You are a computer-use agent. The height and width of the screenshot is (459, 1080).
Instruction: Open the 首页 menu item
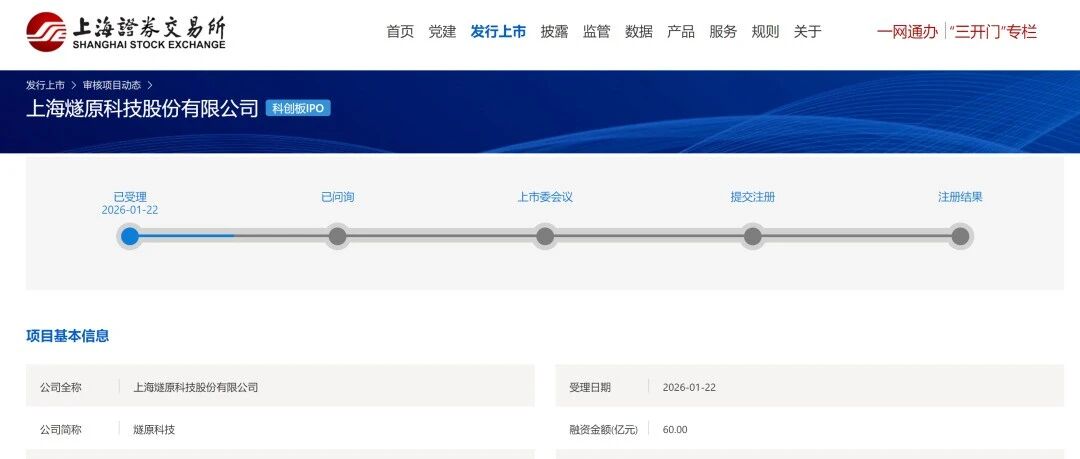(400, 32)
